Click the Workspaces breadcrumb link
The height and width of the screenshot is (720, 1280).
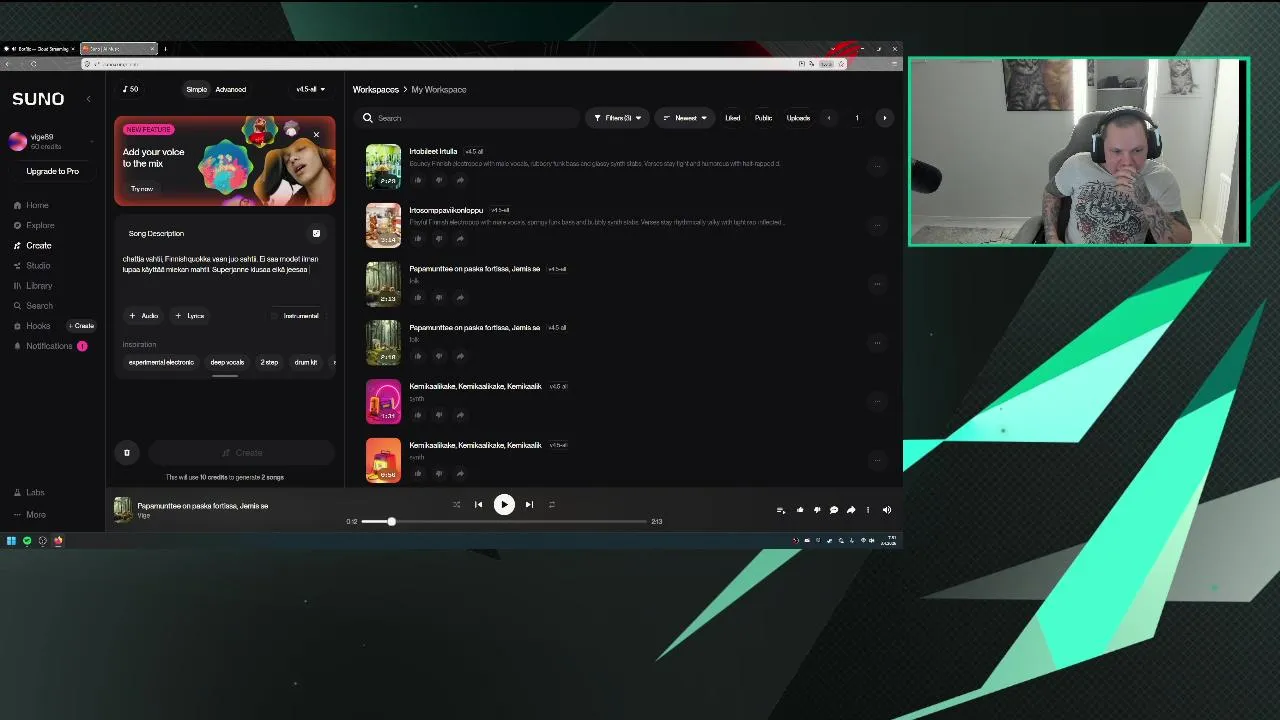375,89
